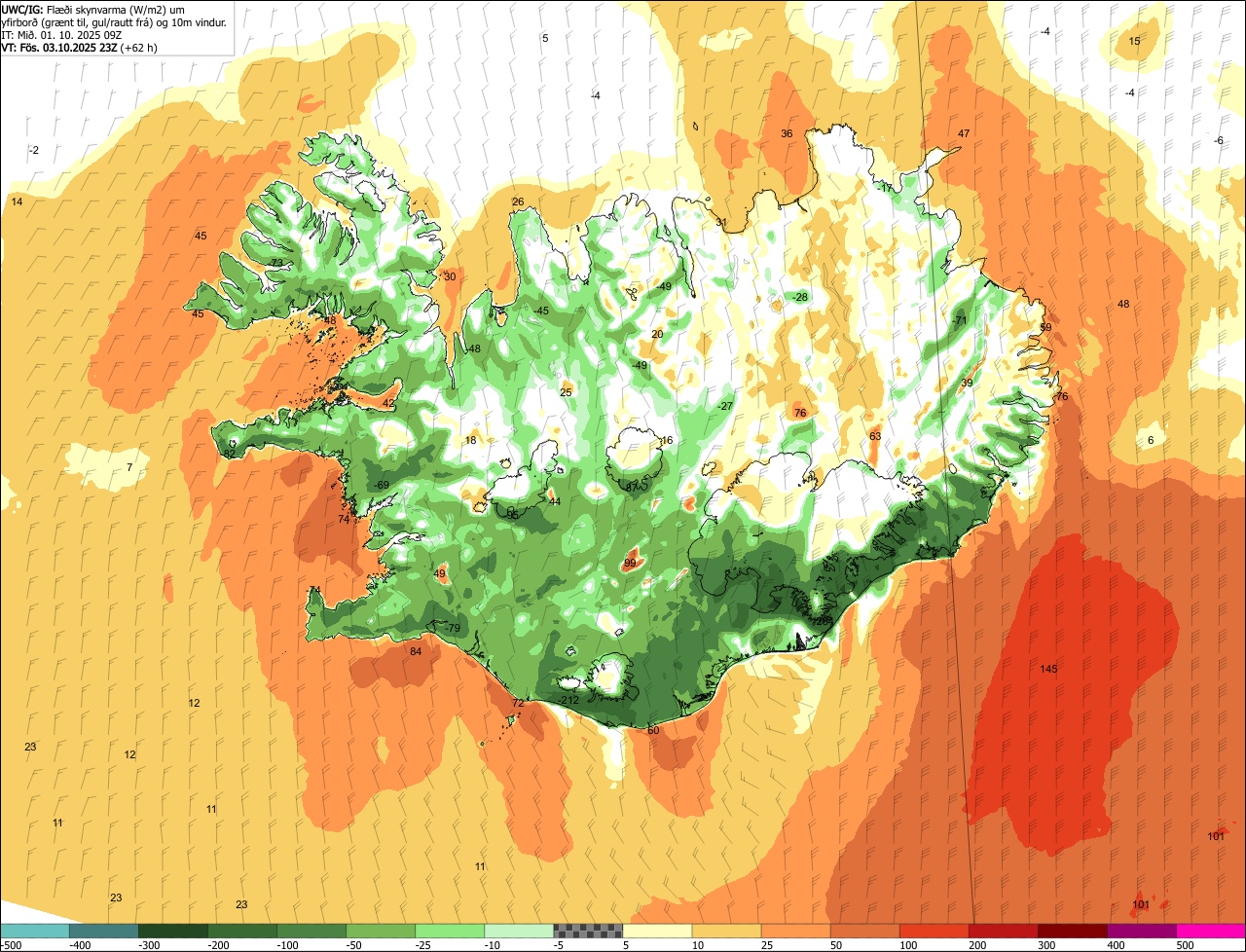This screenshot has height=952, width=1246.
Task: Click the legend swatch between -100 and -50
Action: pos(311,931)
